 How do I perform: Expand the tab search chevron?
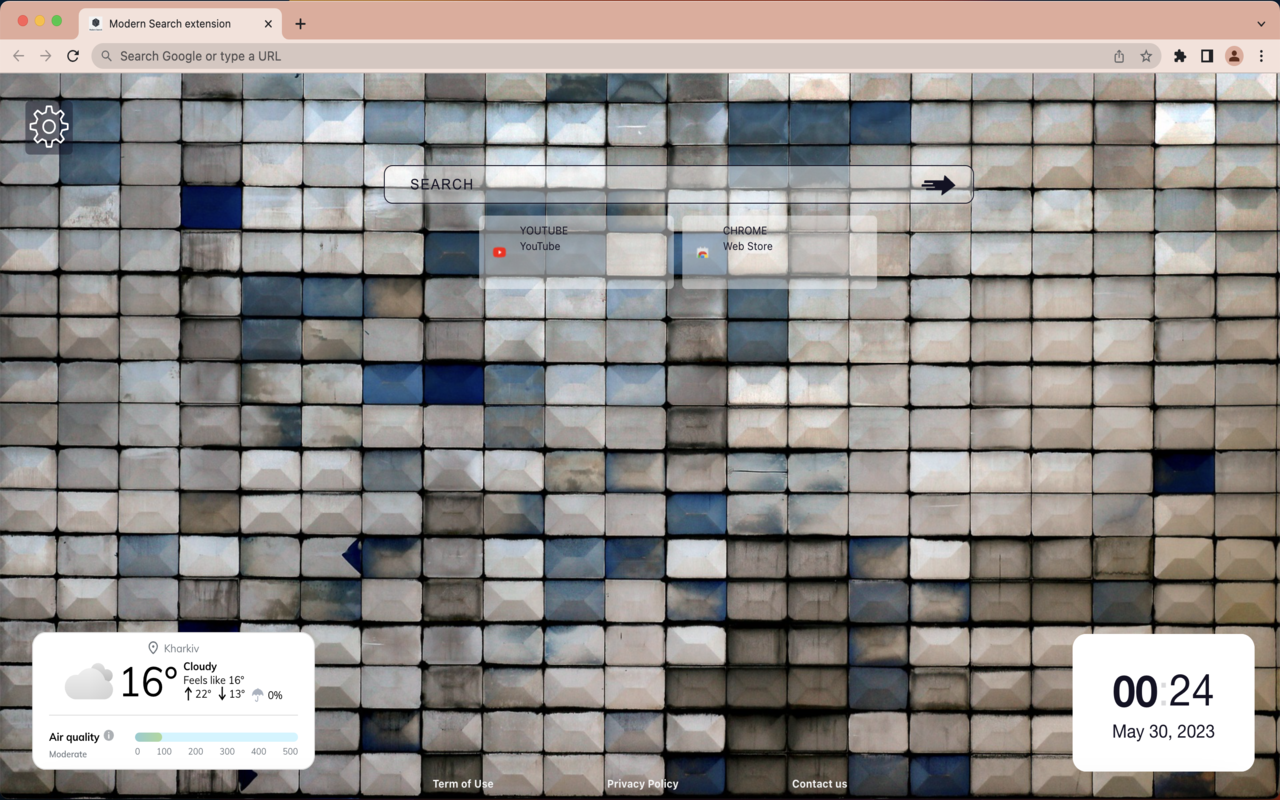(x=1261, y=23)
